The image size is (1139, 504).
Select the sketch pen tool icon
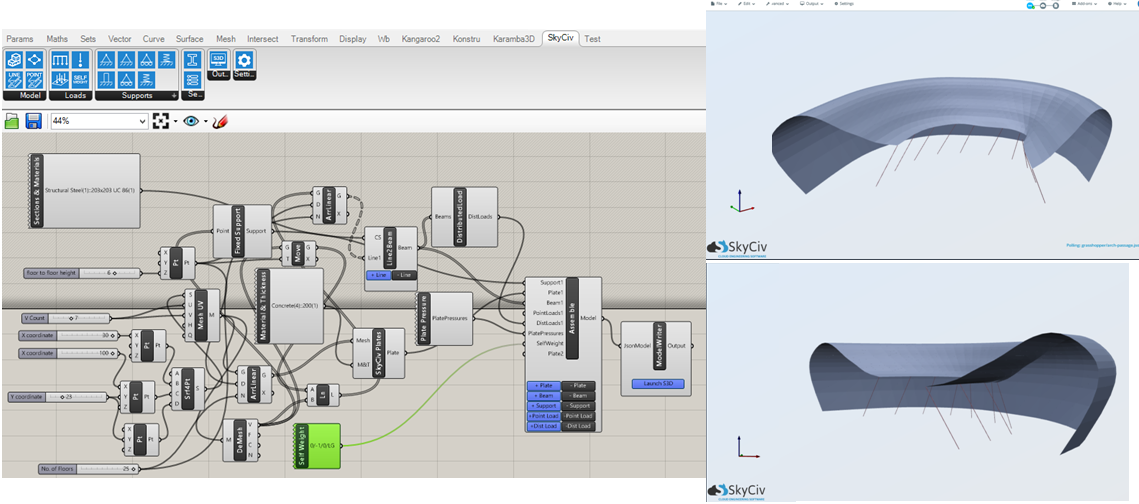click(221, 121)
